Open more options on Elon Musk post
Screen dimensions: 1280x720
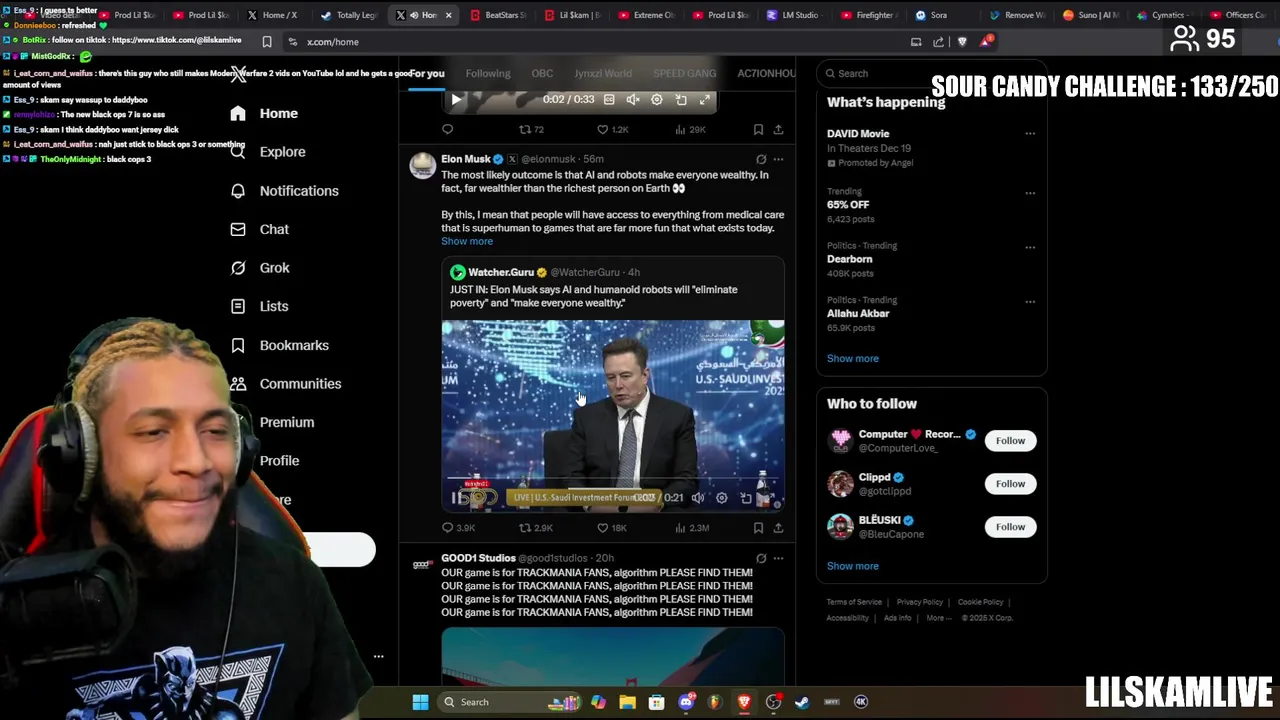point(778,159)
